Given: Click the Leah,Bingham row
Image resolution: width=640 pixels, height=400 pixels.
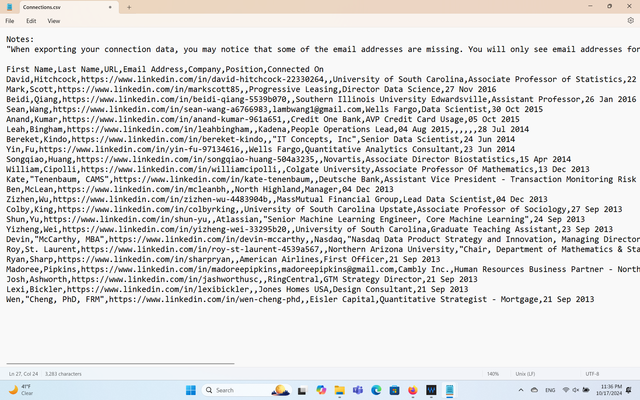Looking at the screenshot, I should point(267,129).
